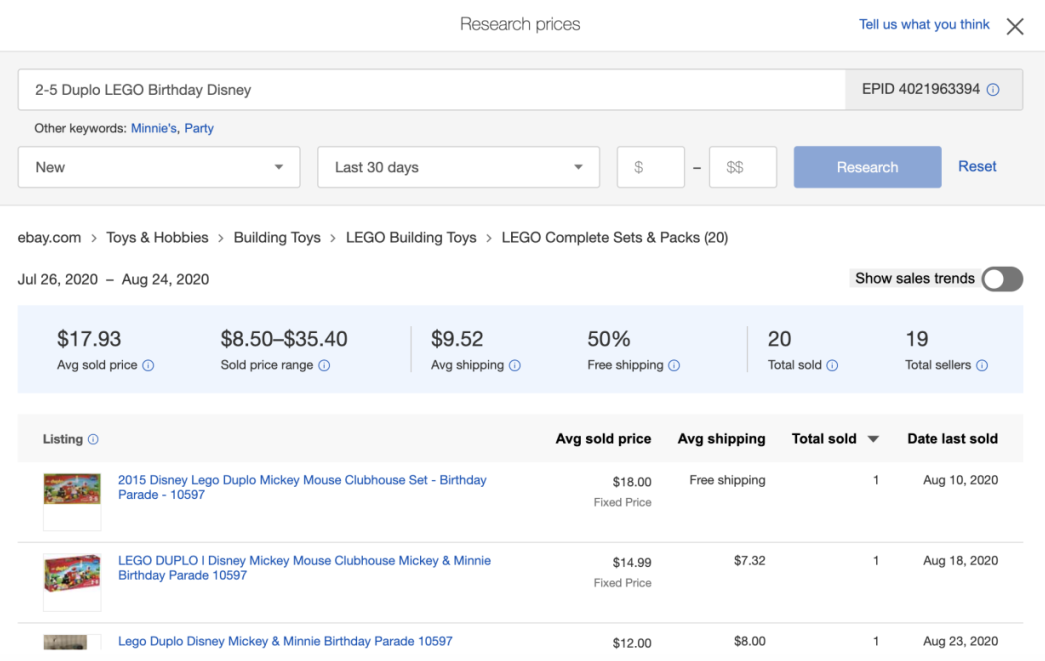Open the Last 30 days dropdown
The height and width of the screenshot is (661, 1045).
point(458,167)
